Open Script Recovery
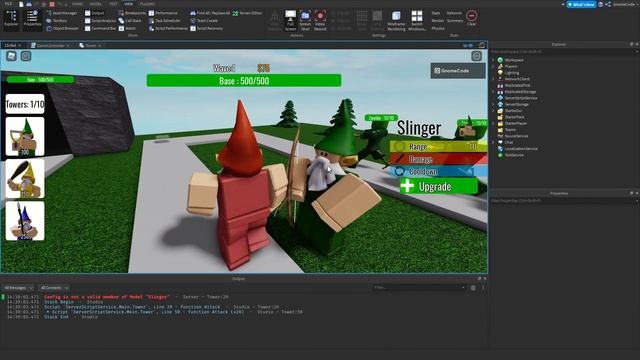This screenshot has height=360, width=640. [207, 28]
